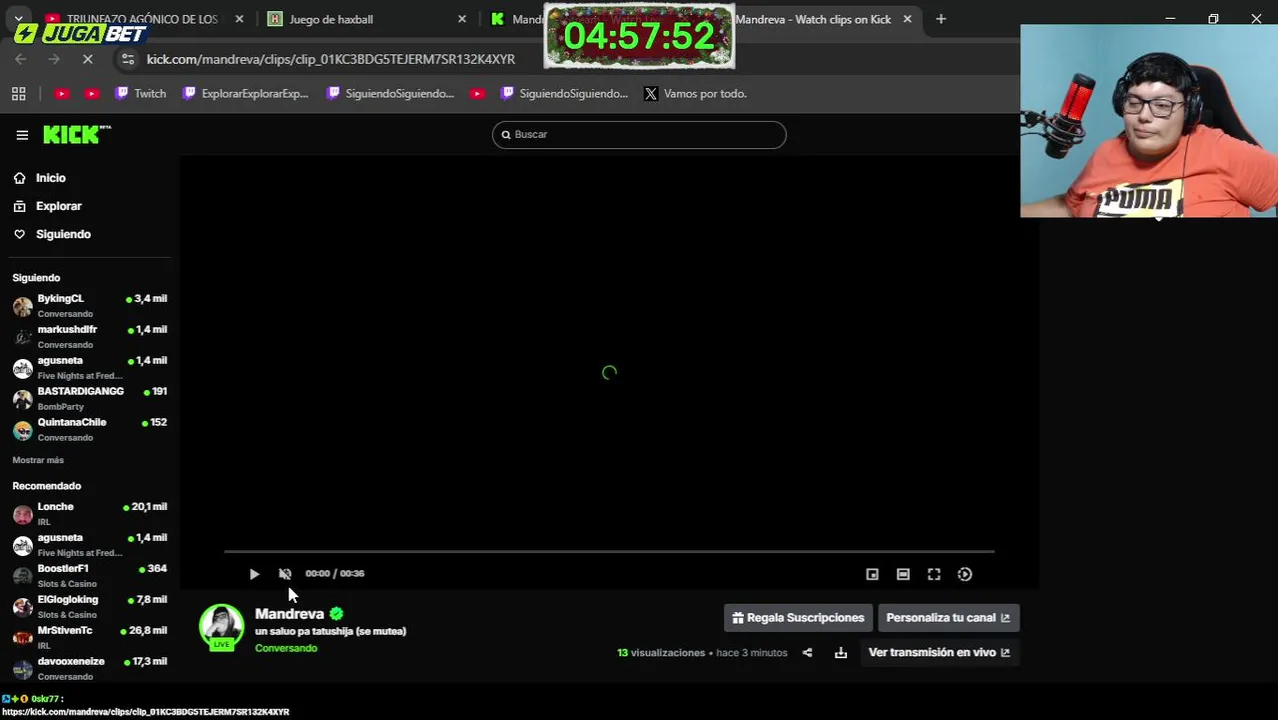The height and width of the screenshot is (720, 1278).
Task: Open site information icon in address bar
Action: [x=127, y=59]
